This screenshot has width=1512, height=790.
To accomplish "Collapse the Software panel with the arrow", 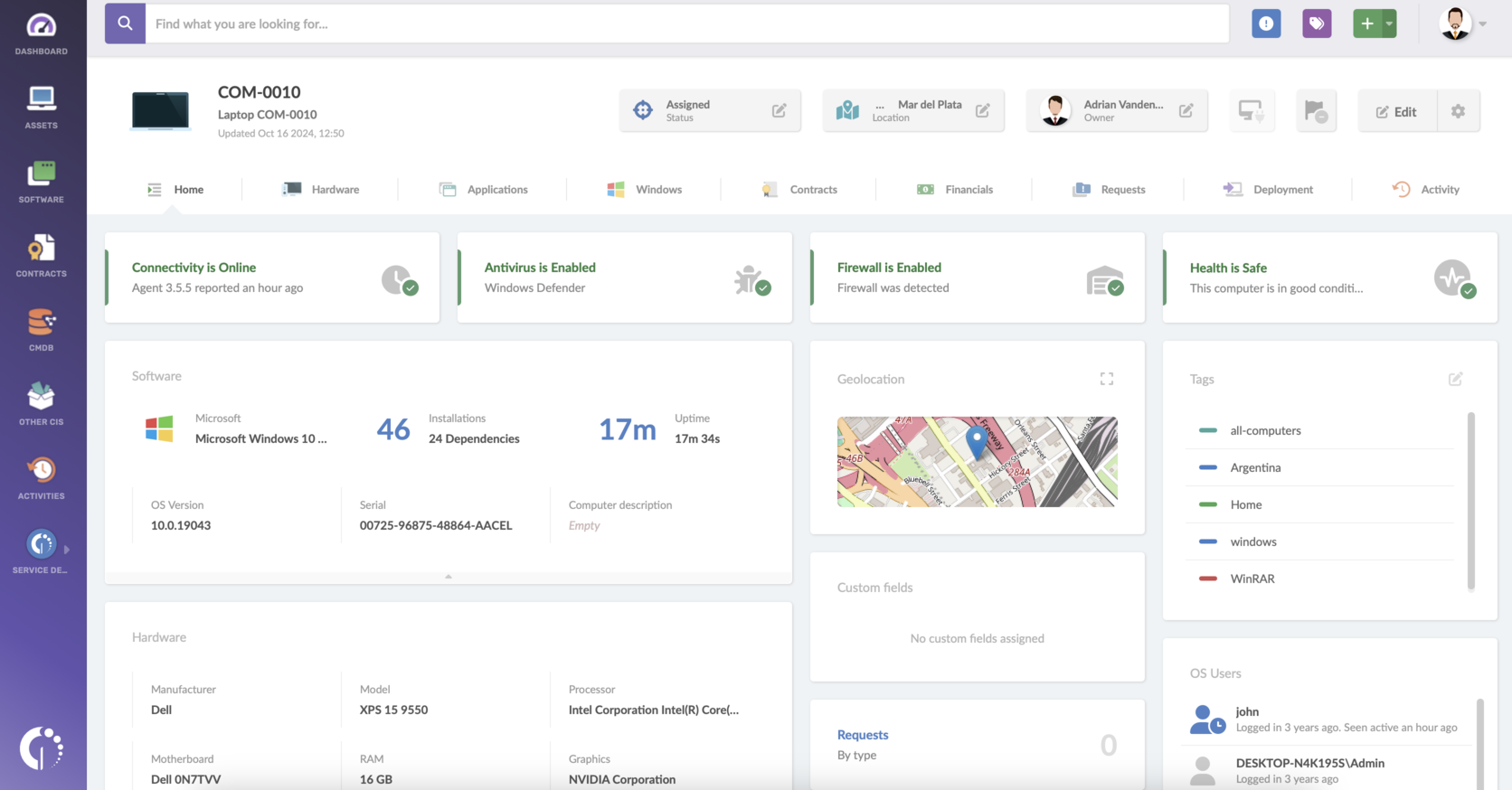I will tap(449, 577).
